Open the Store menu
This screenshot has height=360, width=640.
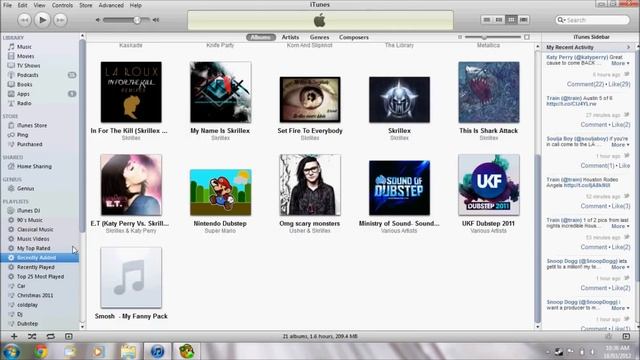click(x=85, y=5)
